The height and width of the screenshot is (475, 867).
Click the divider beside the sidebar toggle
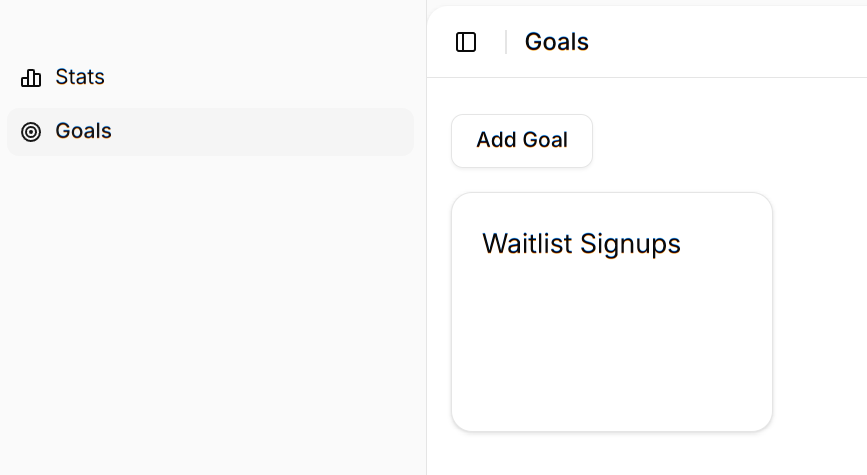coord(506,42)
